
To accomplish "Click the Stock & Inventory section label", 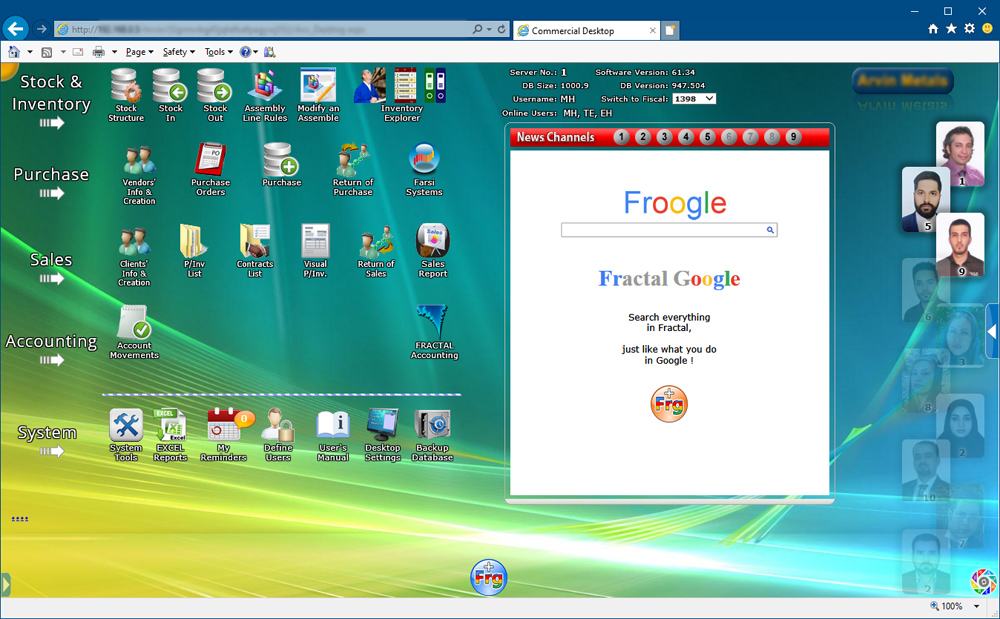I will (x=51, y=92).
